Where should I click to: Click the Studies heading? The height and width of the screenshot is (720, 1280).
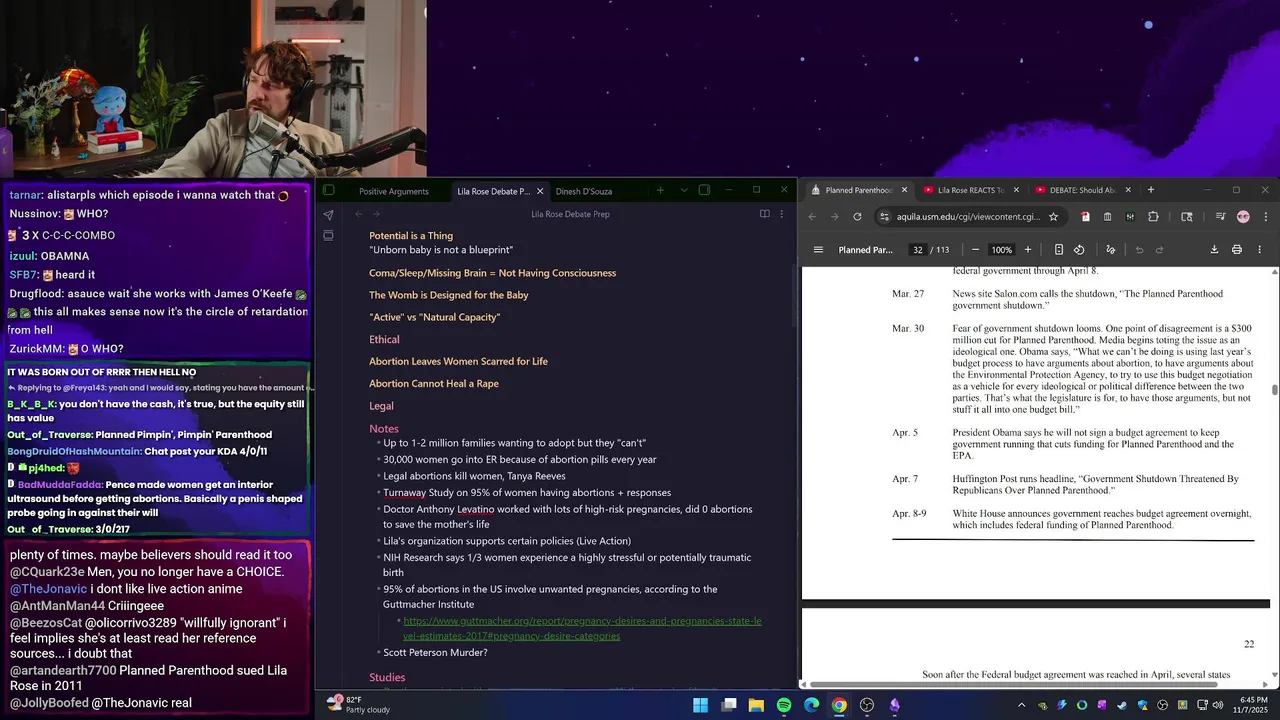click(x=387, y=678)
